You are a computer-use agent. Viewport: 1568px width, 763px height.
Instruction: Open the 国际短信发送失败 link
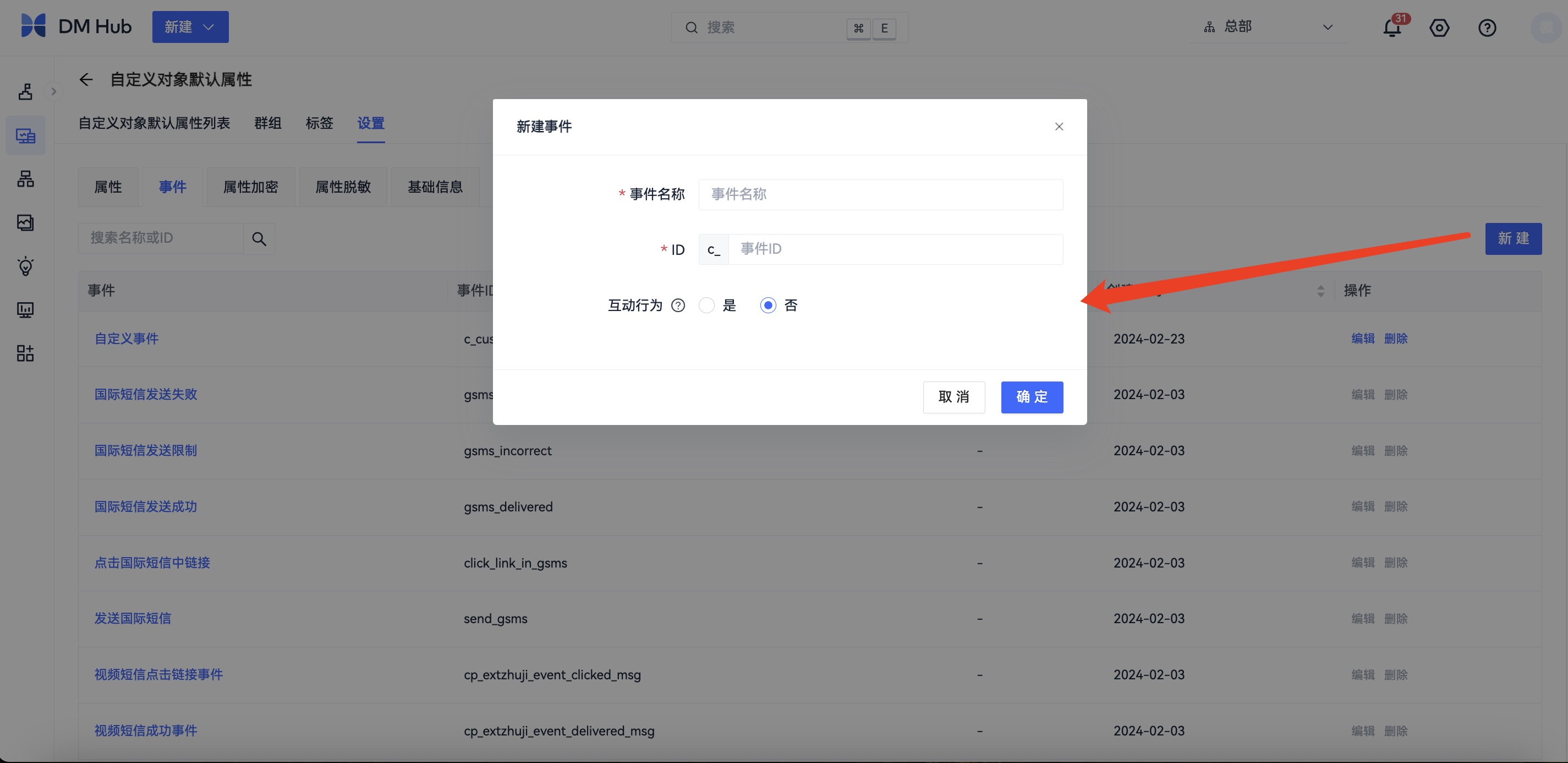pos(145,395)
